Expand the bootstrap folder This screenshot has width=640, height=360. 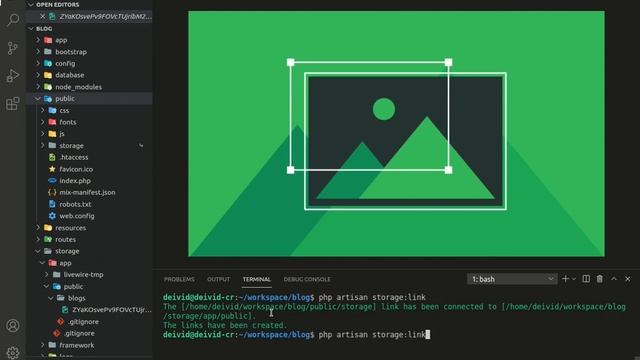pyautogui.click(x=89, y=52)
